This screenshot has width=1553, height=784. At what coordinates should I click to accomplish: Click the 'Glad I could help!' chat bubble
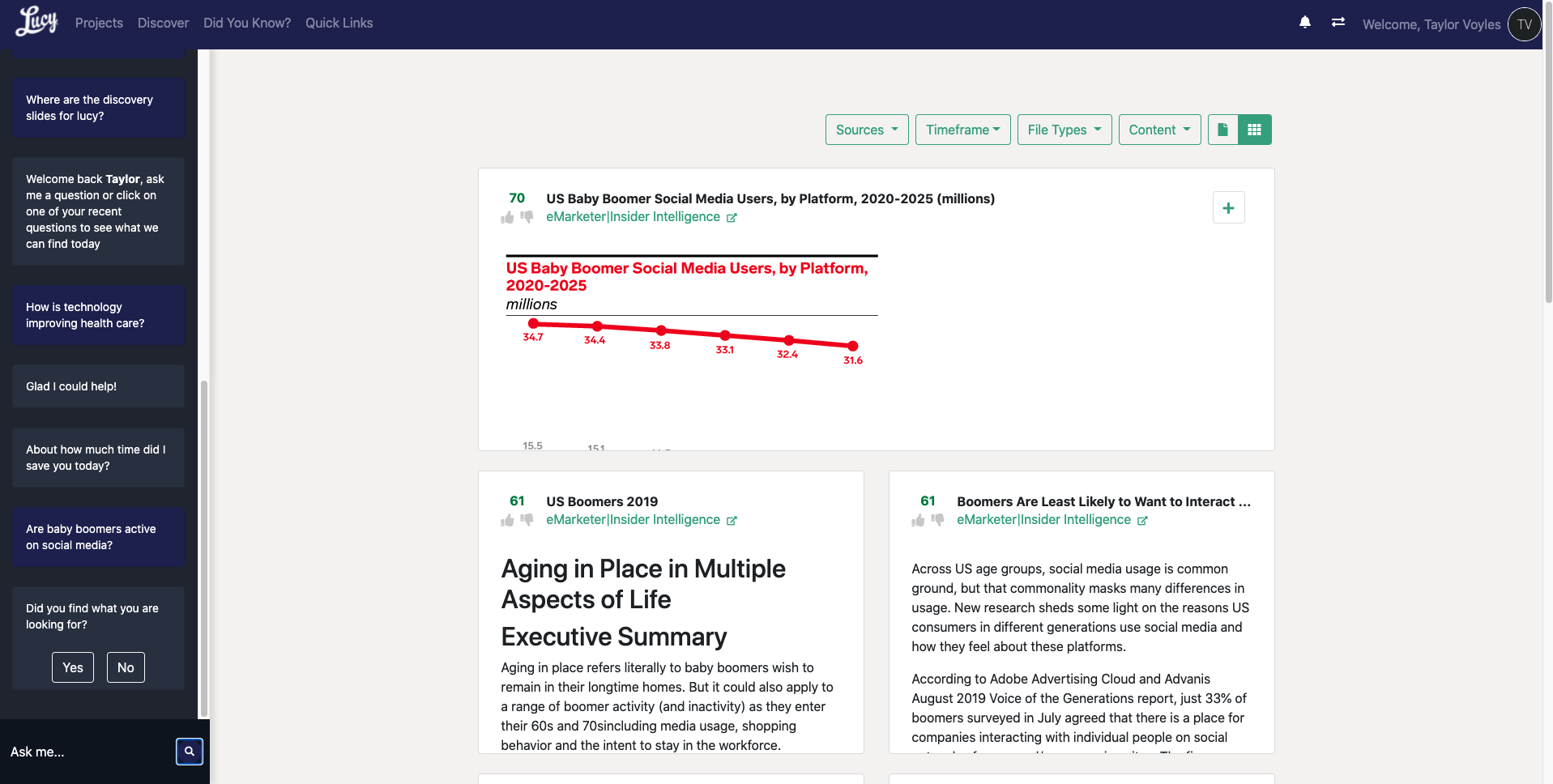tap(98, 386)
